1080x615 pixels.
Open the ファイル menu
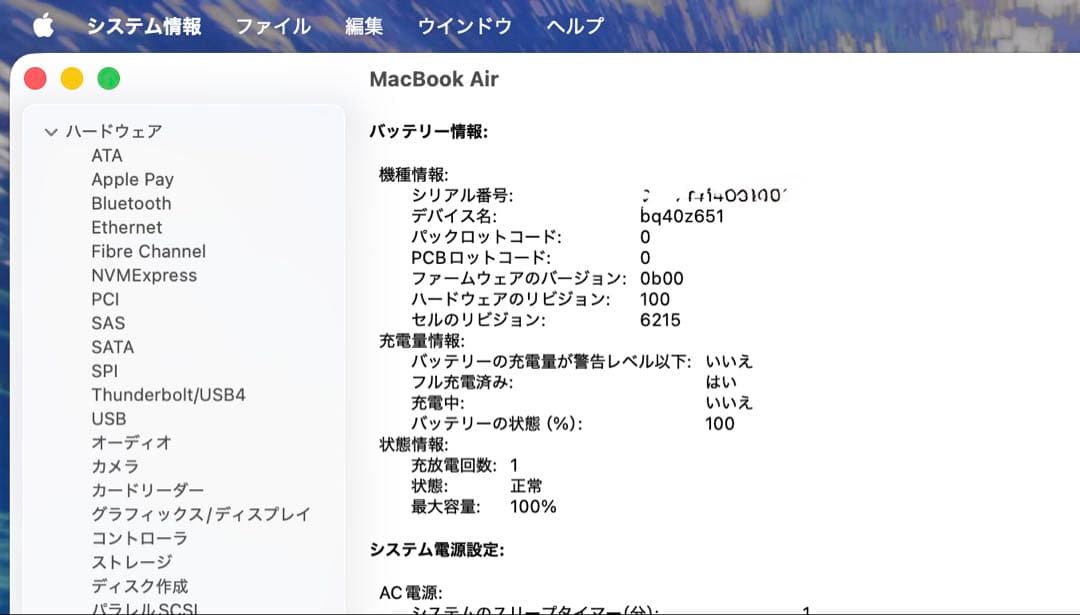click(x=272, y=26)
